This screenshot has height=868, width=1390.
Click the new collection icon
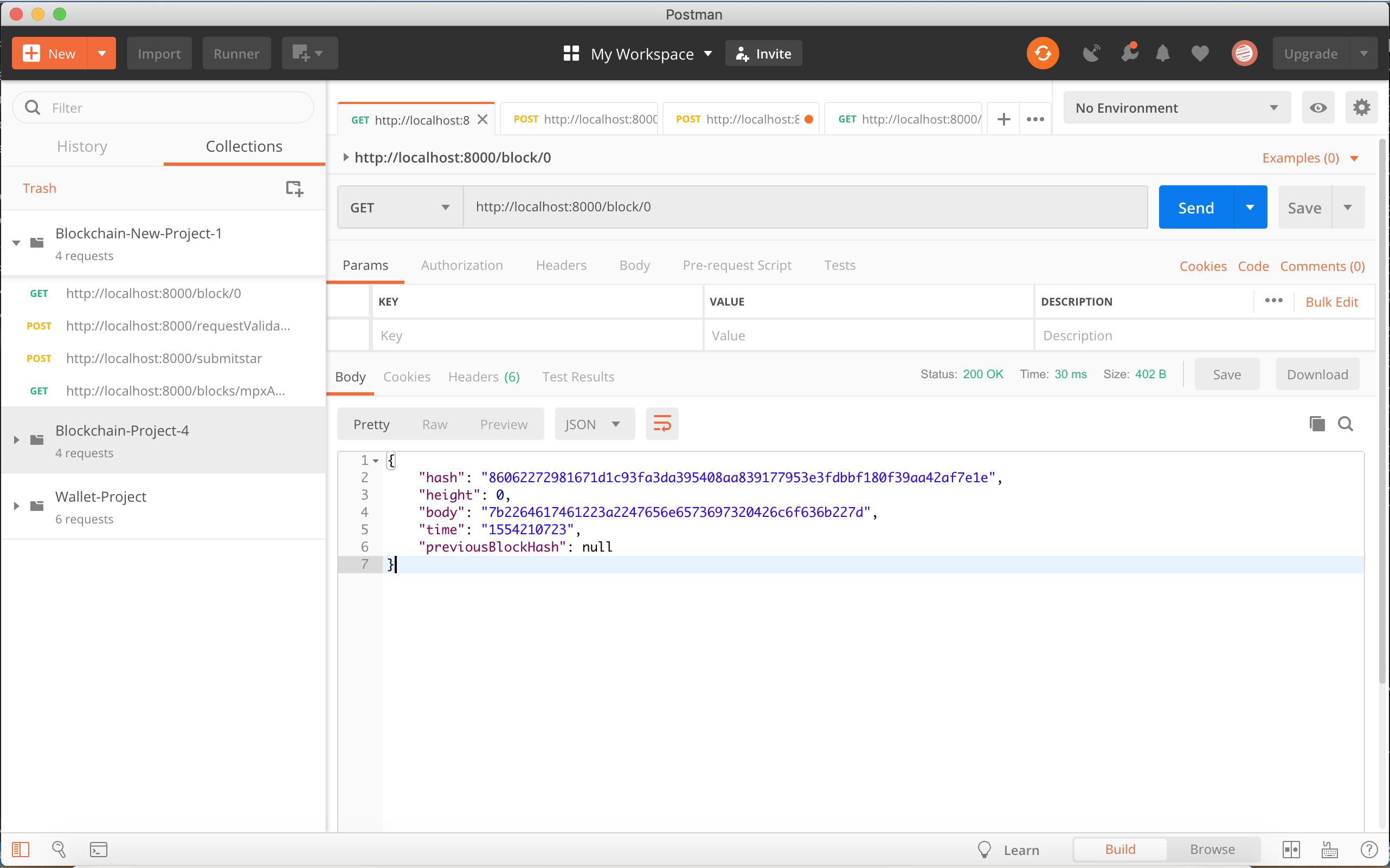point(294,189)
